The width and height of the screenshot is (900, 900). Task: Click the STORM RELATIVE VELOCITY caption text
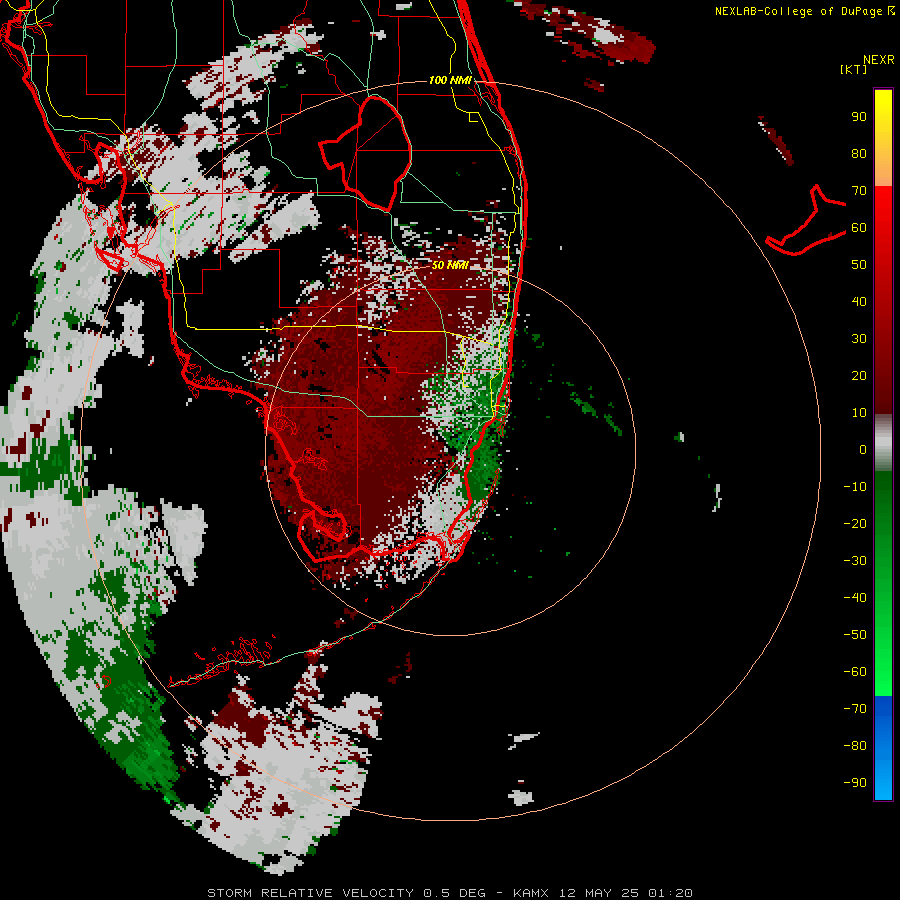[x=310, y=893]
